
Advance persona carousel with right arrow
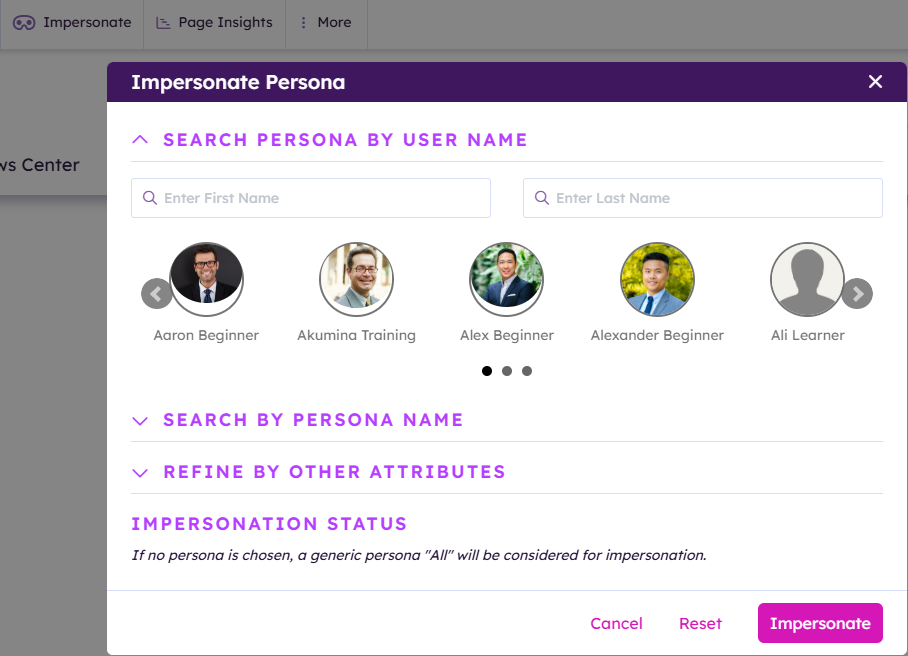tap(857, 294)
